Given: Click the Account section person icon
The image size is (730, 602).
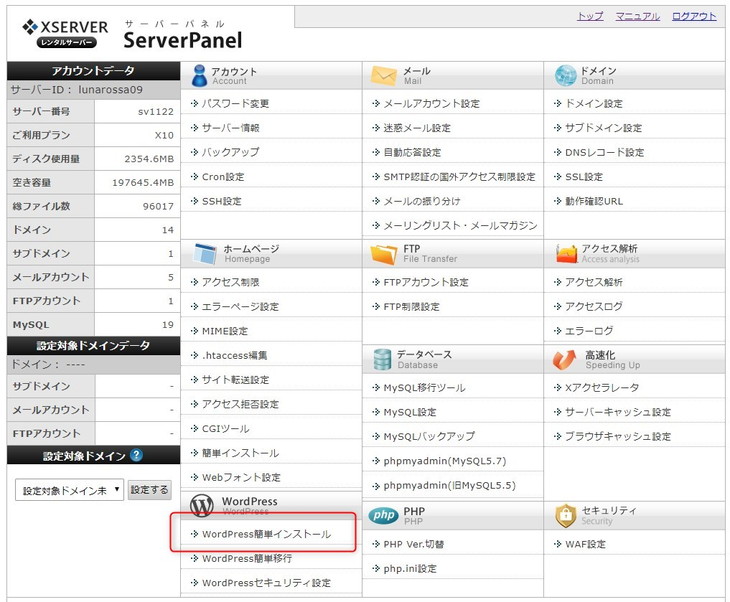Looking at the screenshot, I should 199,76.
